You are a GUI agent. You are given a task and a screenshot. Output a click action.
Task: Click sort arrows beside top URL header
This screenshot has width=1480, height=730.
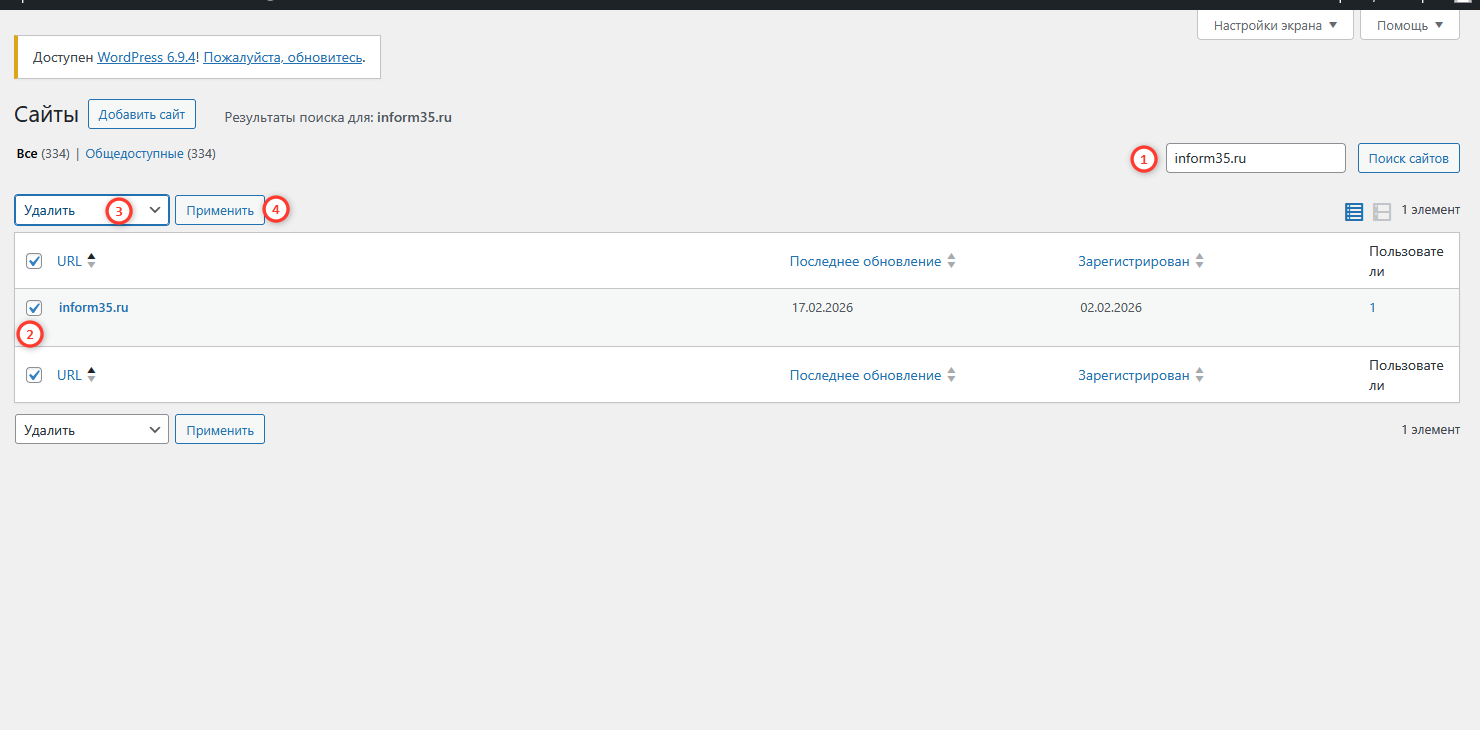[x=92, y=261]
